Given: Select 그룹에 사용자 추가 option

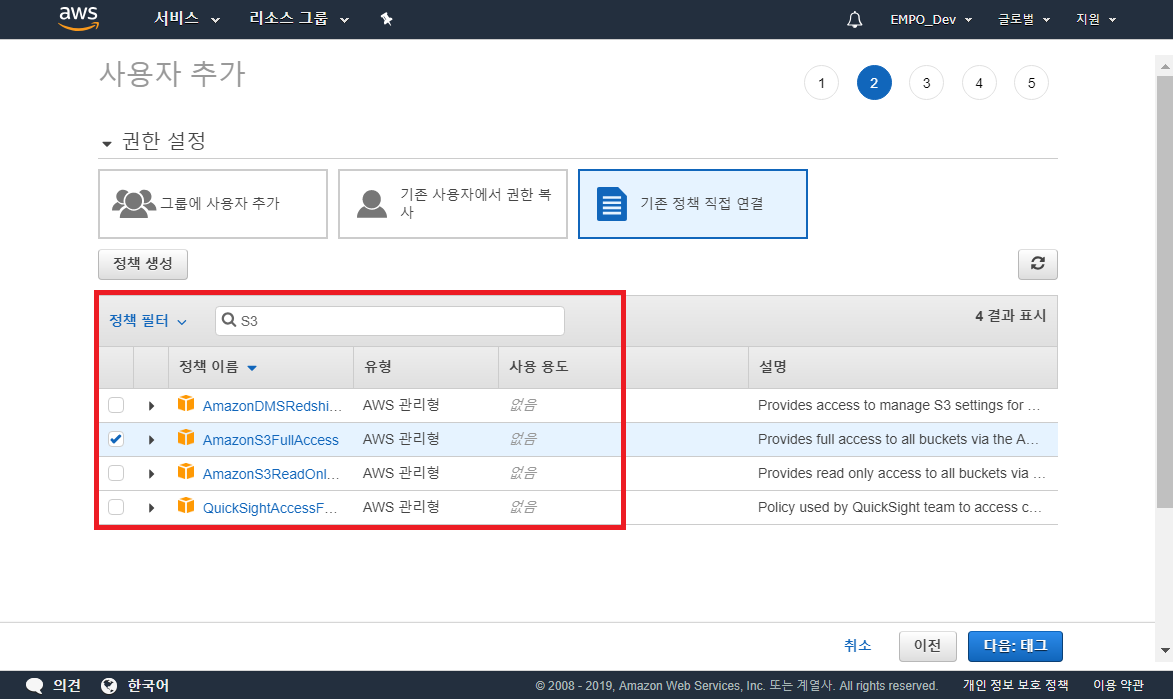Looking at the screenshot, I should (x=213, y=204).
